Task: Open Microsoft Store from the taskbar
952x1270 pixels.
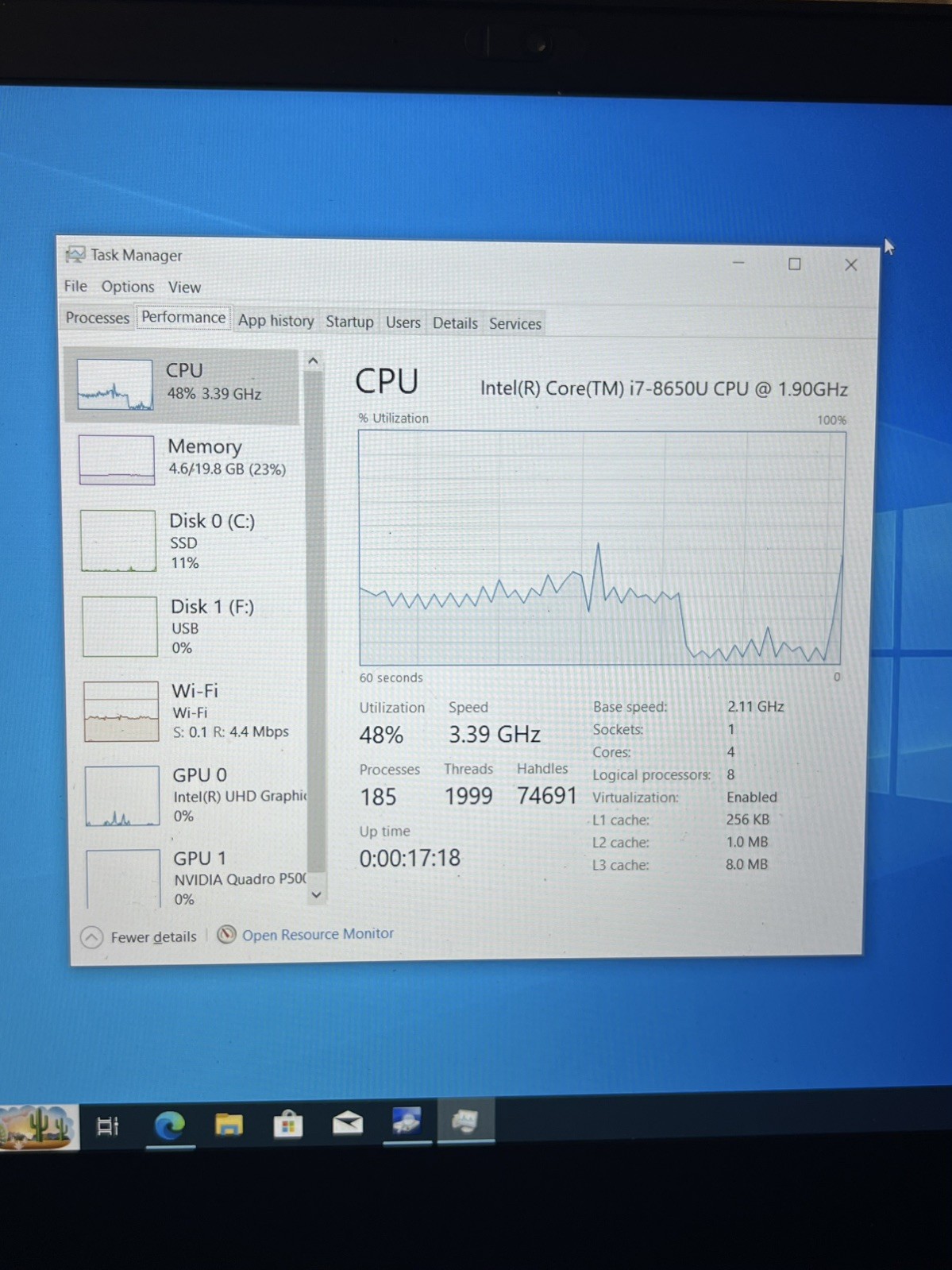Action: coord(287,1124)
